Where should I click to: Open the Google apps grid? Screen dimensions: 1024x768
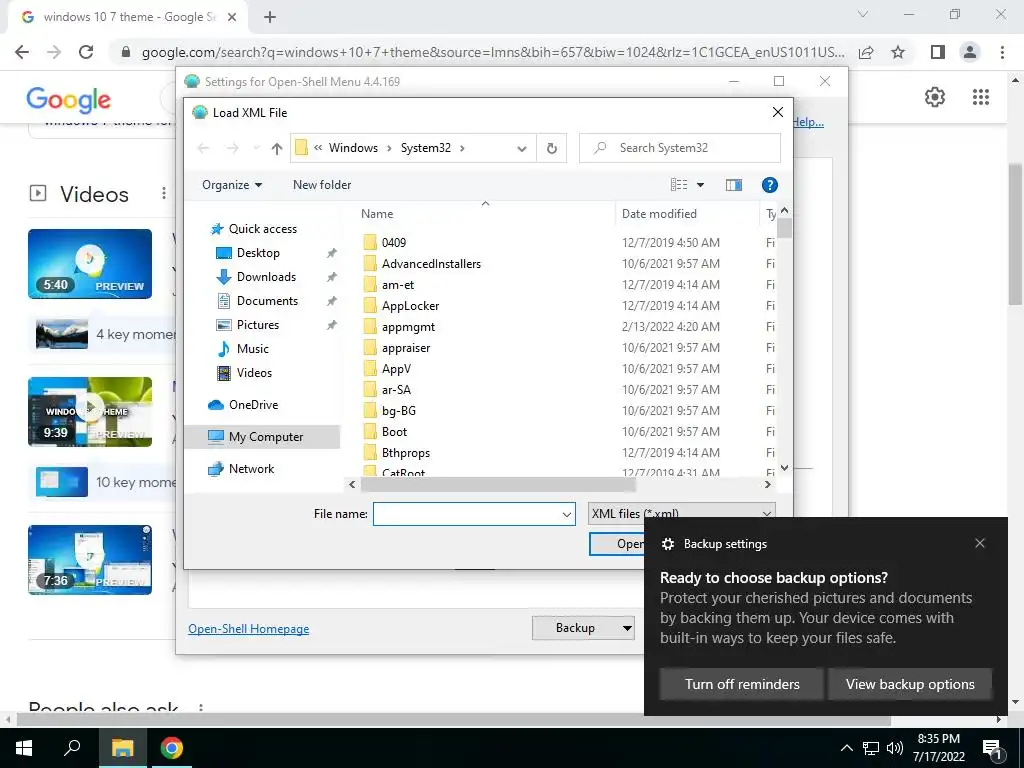tap(980, 97)
